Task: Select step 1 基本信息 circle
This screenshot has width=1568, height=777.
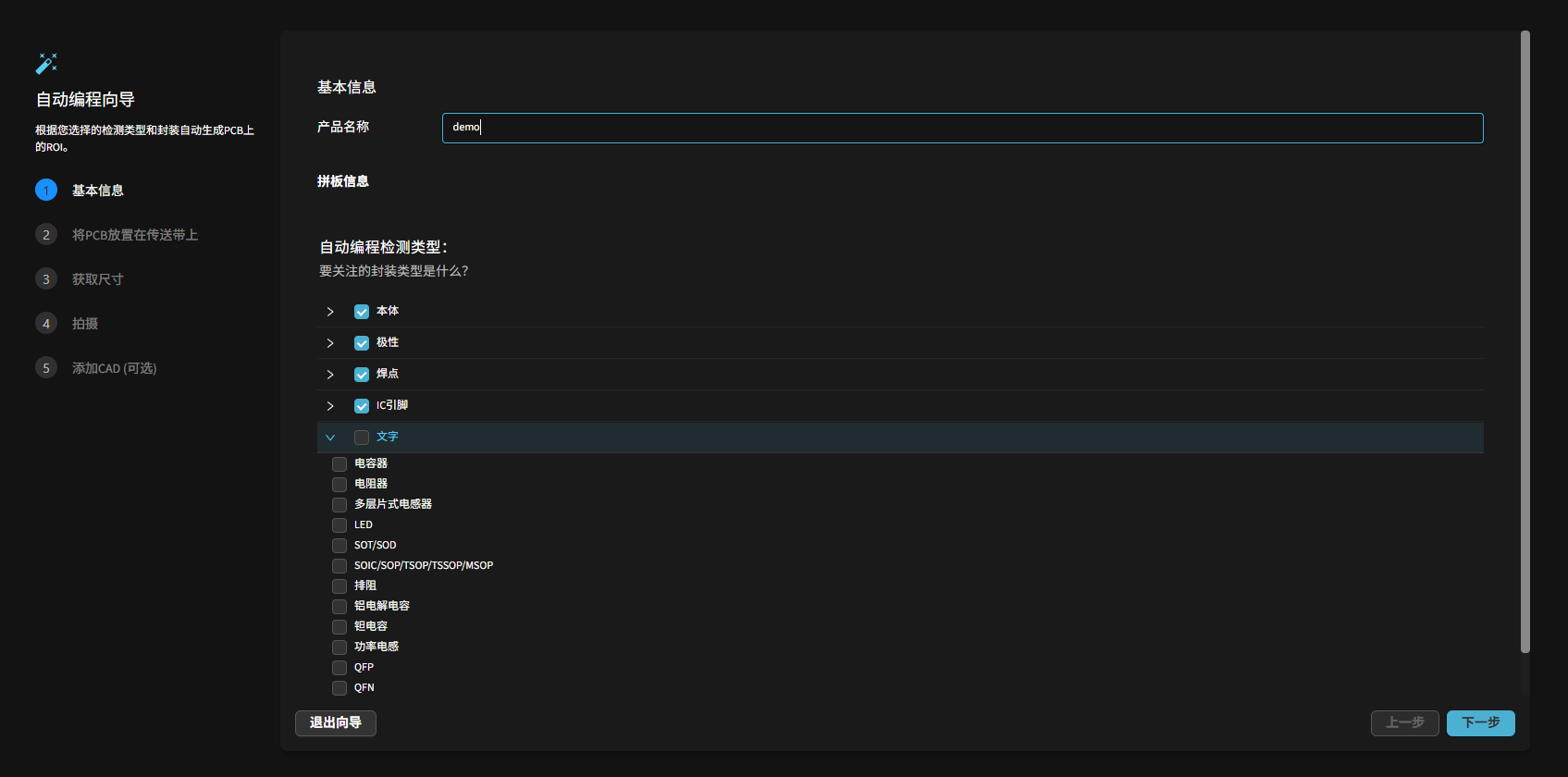Action: [x=46, y=191]
